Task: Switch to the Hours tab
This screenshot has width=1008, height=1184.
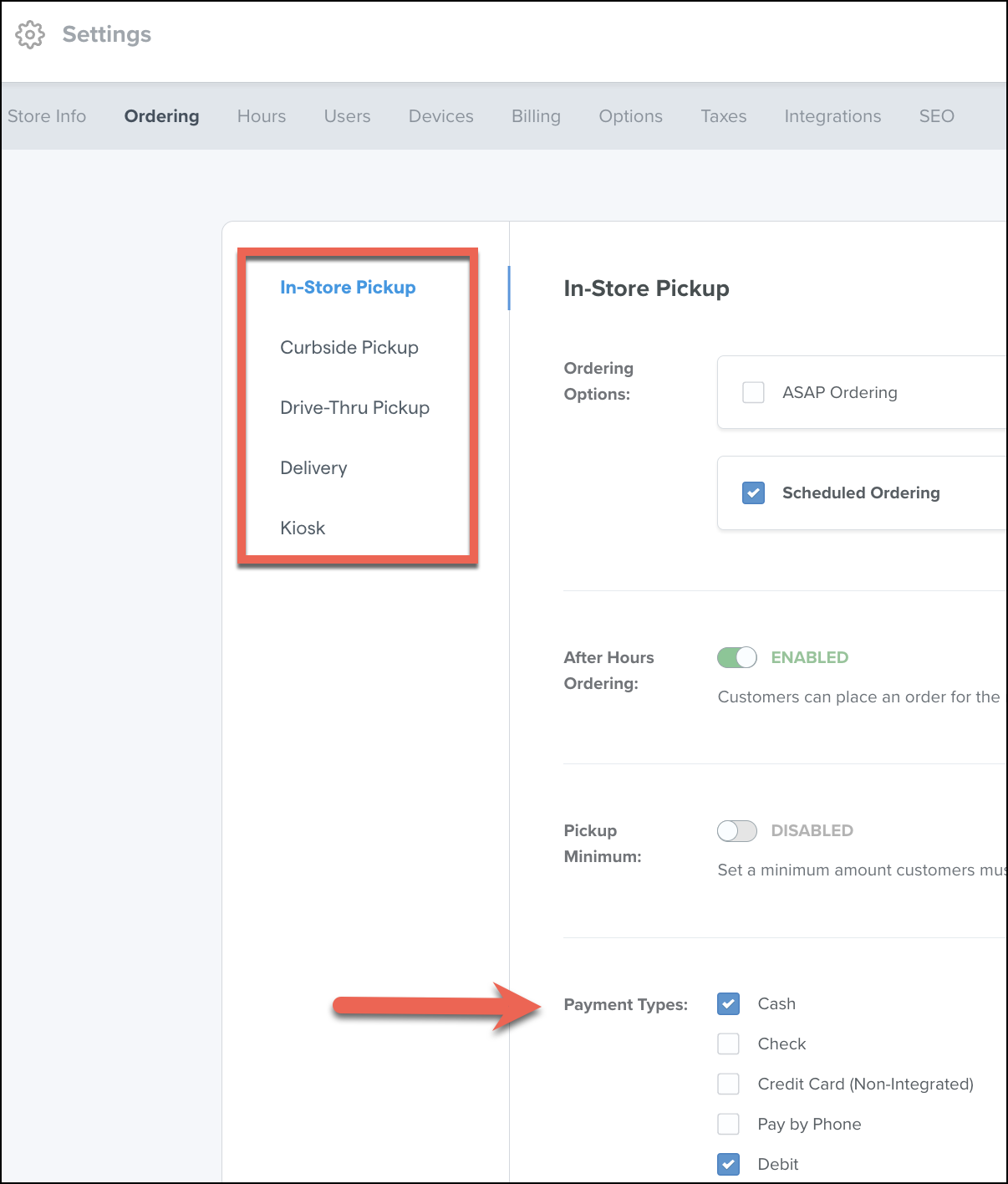Action: click(x=262, y=116)
